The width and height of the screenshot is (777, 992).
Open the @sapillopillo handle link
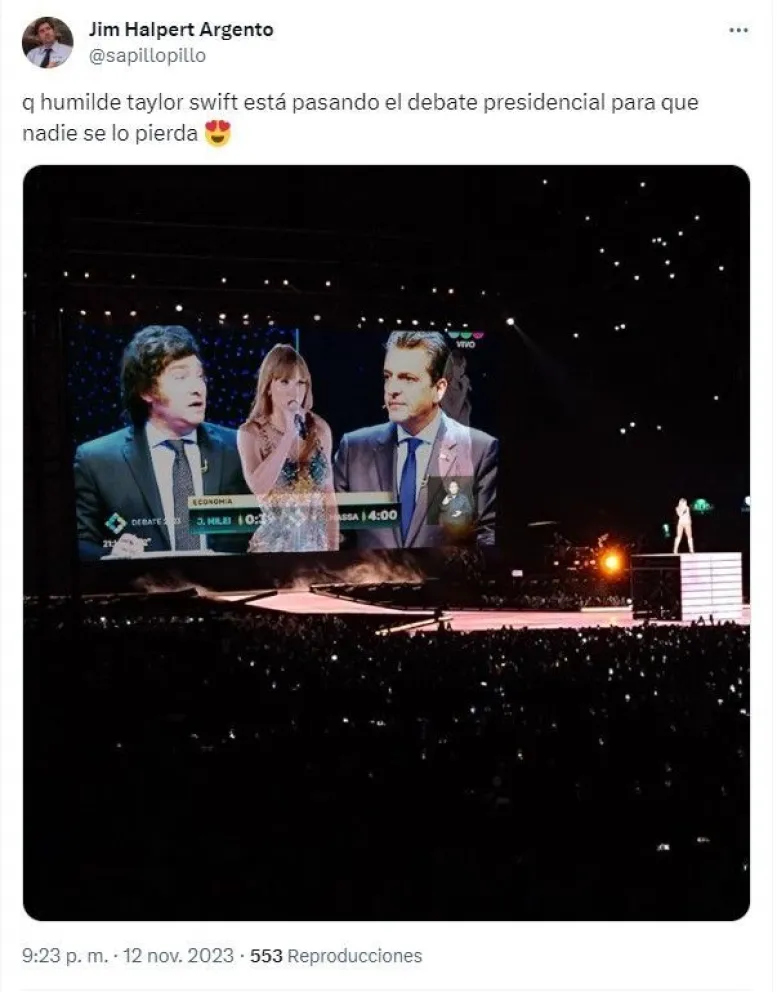coord(147,56)
